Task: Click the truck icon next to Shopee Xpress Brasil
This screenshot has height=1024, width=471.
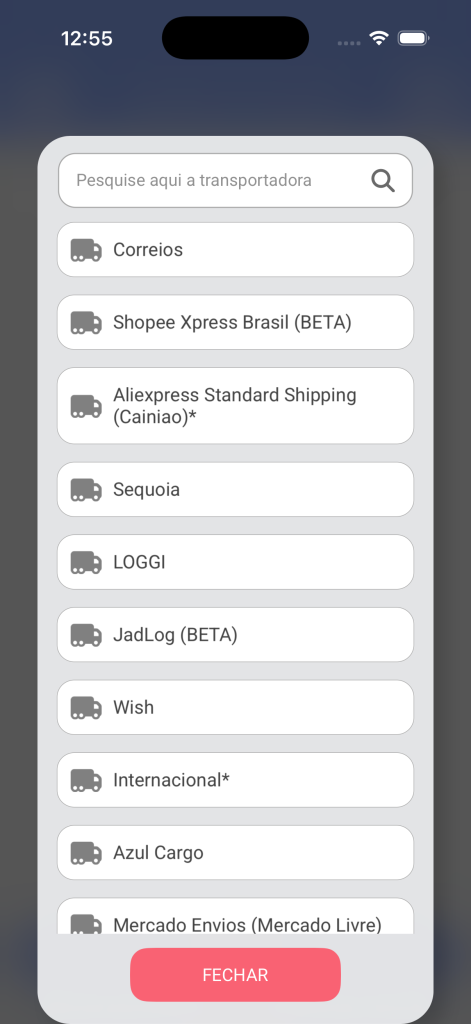Action: [86, 323]
